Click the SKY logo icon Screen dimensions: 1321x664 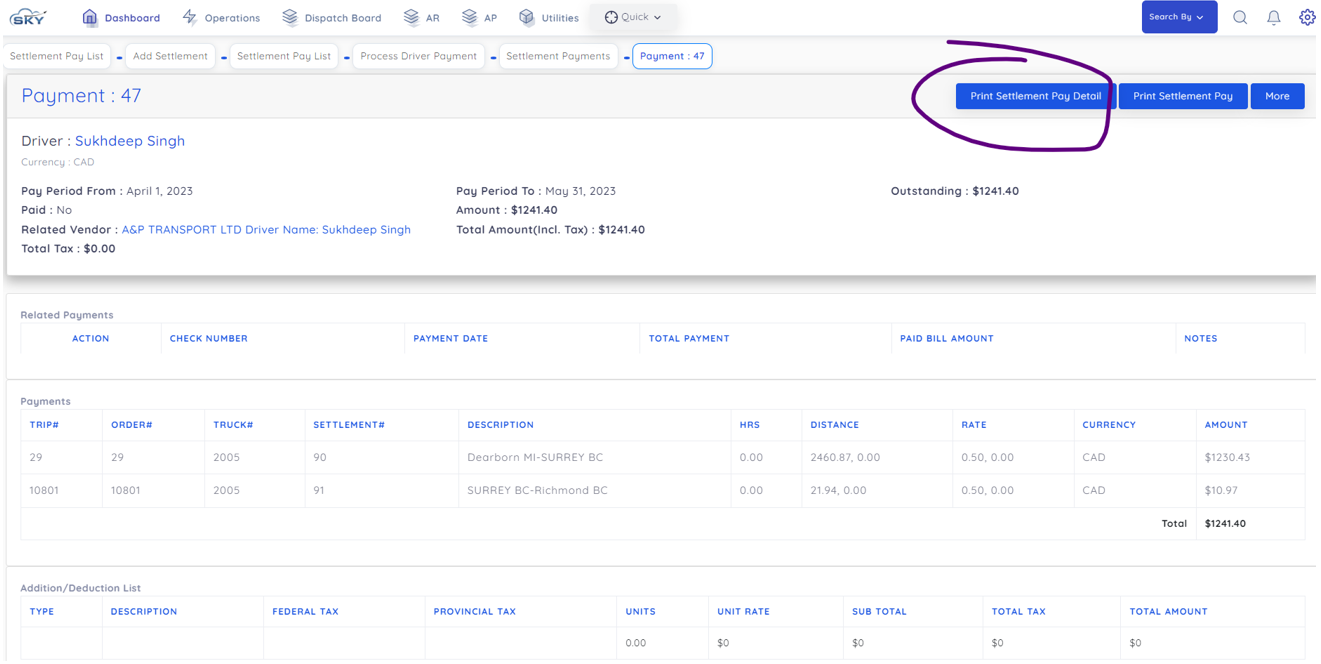coord(27,17)
